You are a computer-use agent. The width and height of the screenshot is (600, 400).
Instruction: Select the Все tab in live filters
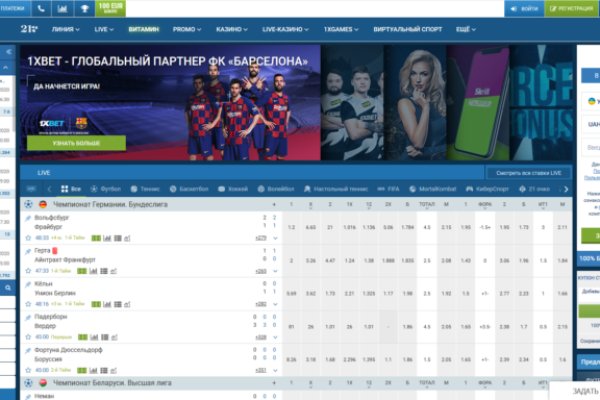71,188
